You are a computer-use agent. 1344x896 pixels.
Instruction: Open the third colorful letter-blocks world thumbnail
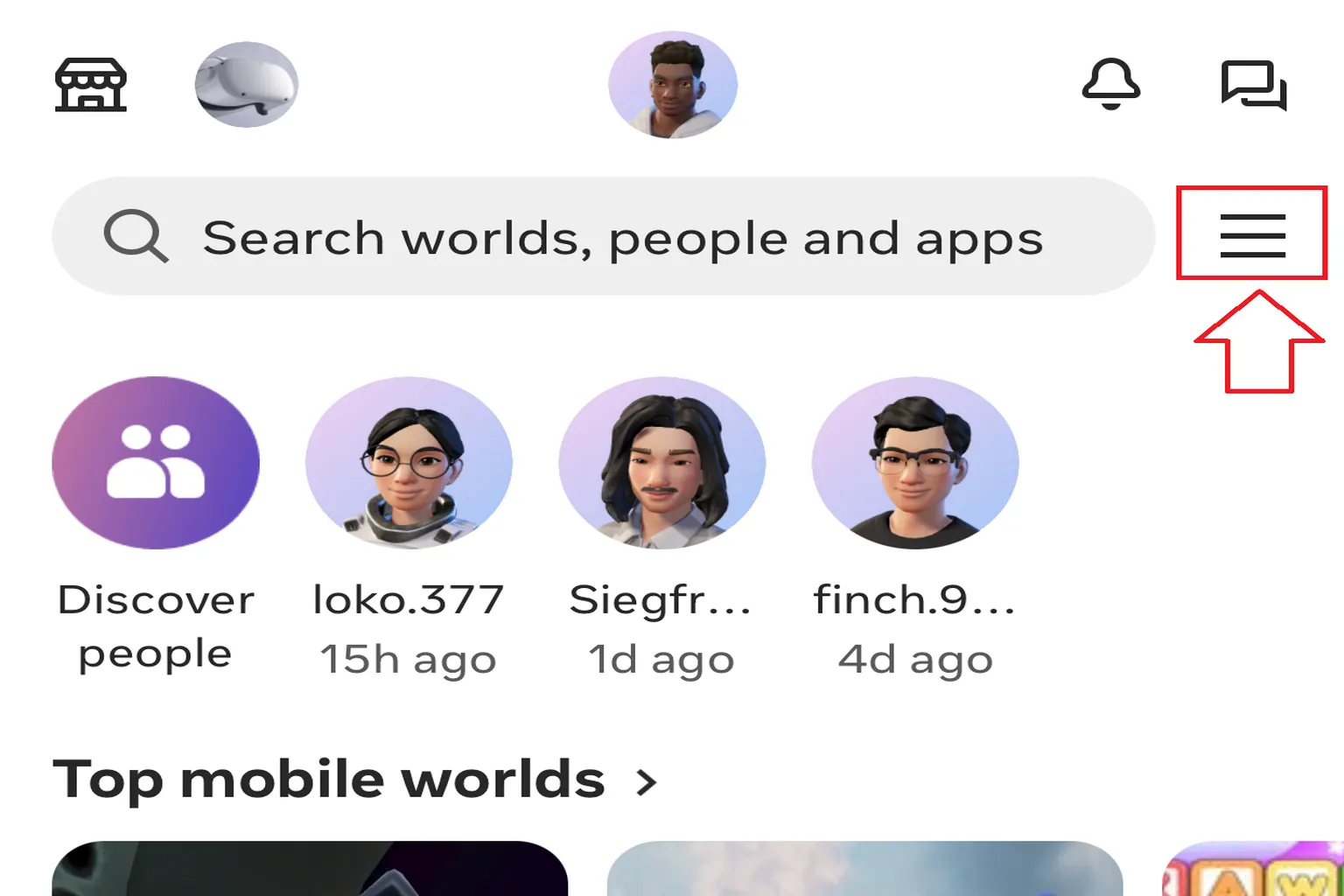tap(1253, 868)
